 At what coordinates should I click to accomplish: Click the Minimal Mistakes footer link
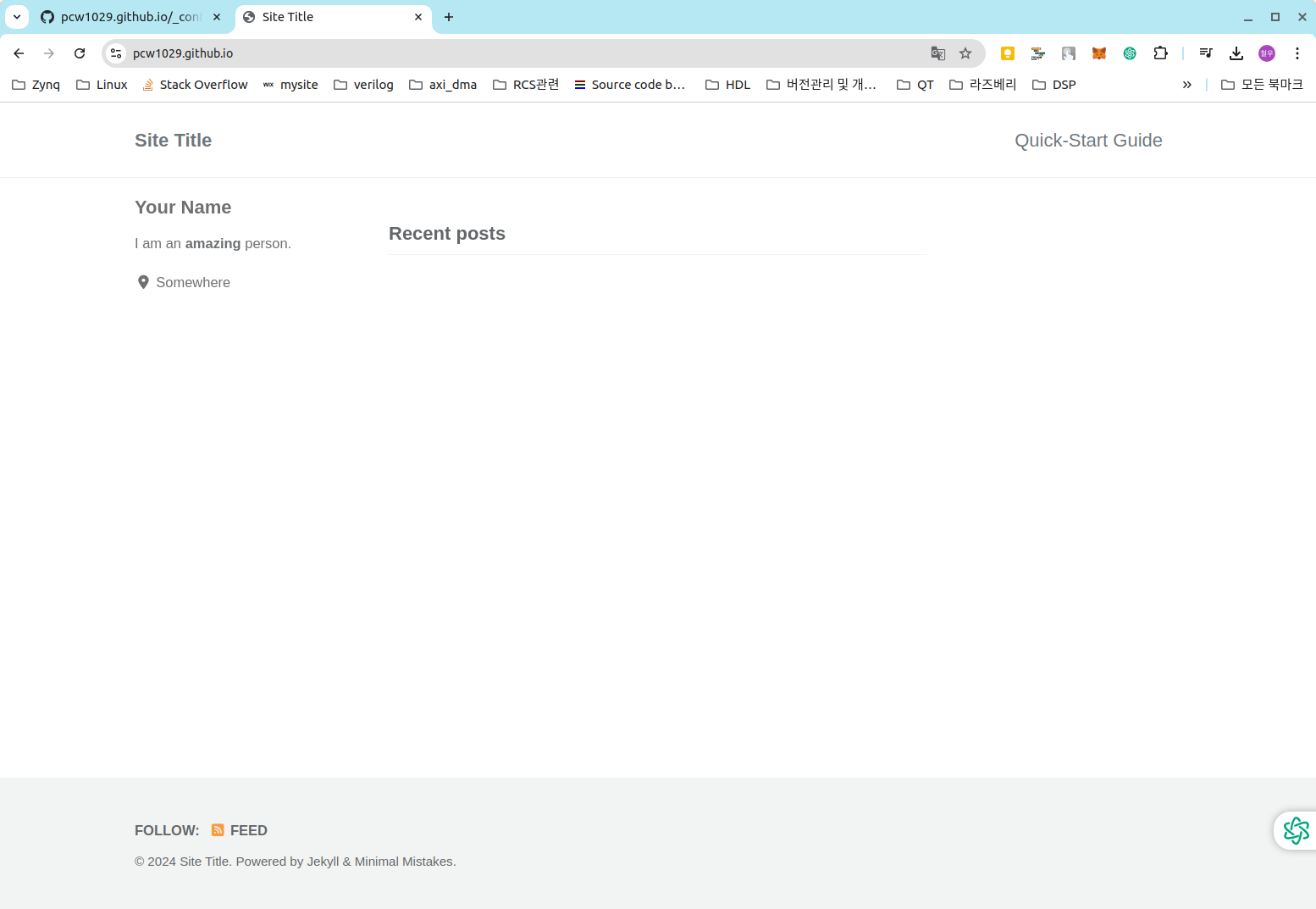click(x=403, y=862)
